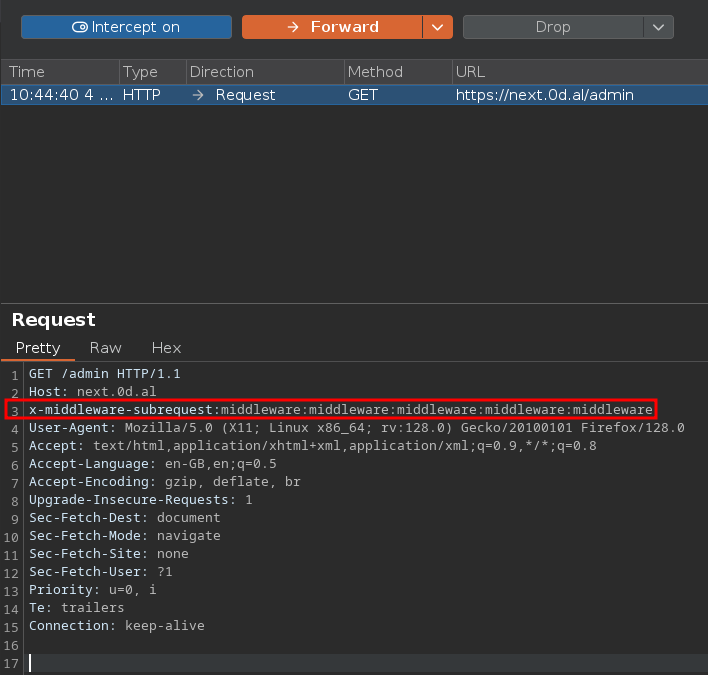Expand the Drop dropdown arrow
Viewport: 708px width, 675px height.
pos(657,27)
